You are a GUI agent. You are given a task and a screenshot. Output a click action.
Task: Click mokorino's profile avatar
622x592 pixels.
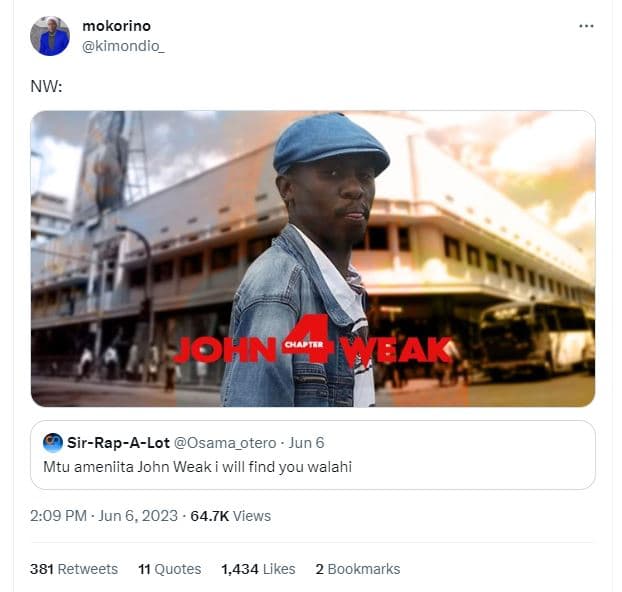pos(50,36)
